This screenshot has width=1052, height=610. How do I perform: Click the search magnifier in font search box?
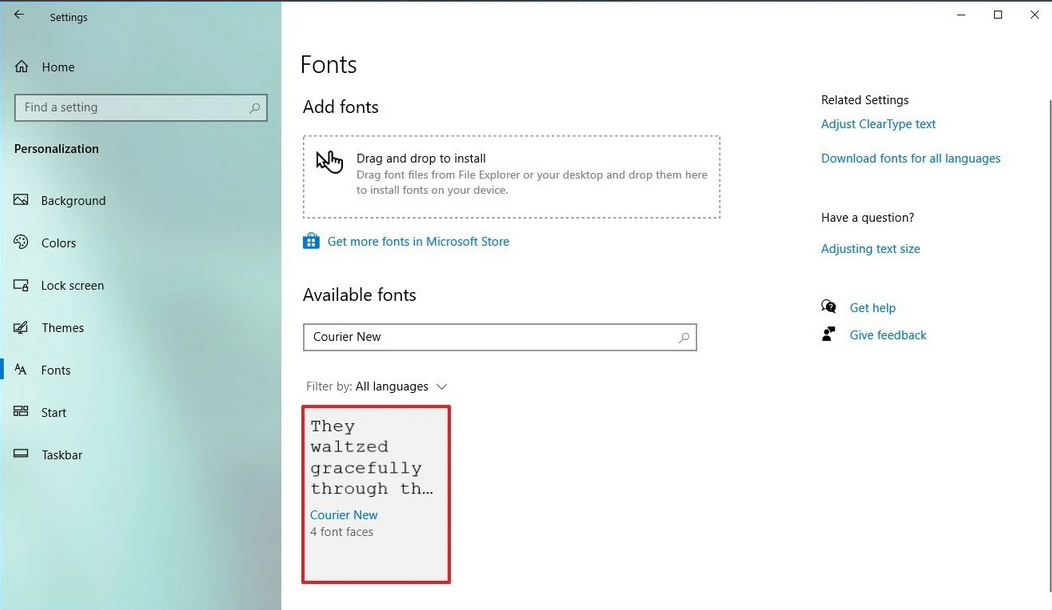(x=684, y=337)
